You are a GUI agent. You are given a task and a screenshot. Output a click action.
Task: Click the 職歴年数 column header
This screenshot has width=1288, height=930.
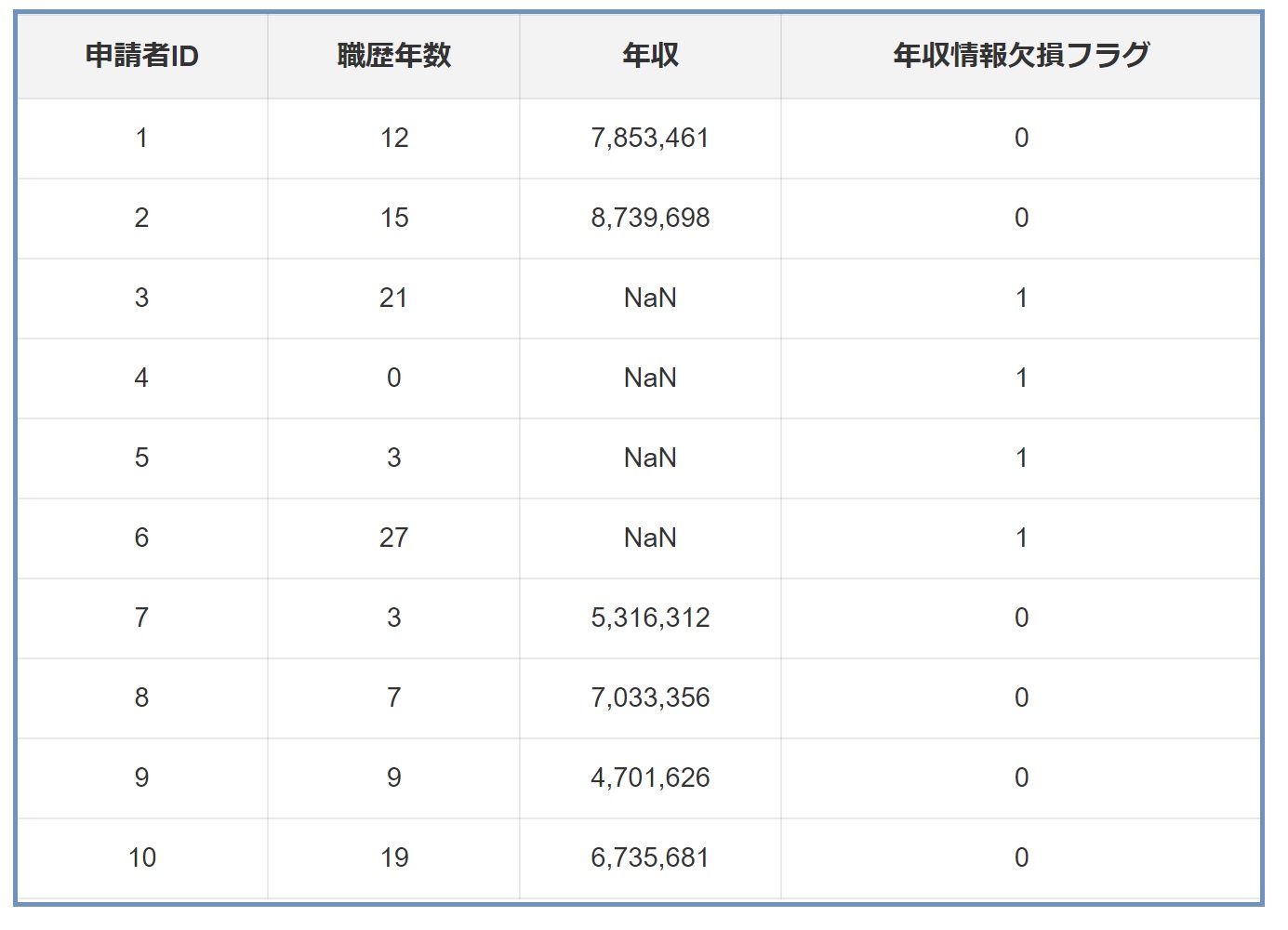coord(394,57)
